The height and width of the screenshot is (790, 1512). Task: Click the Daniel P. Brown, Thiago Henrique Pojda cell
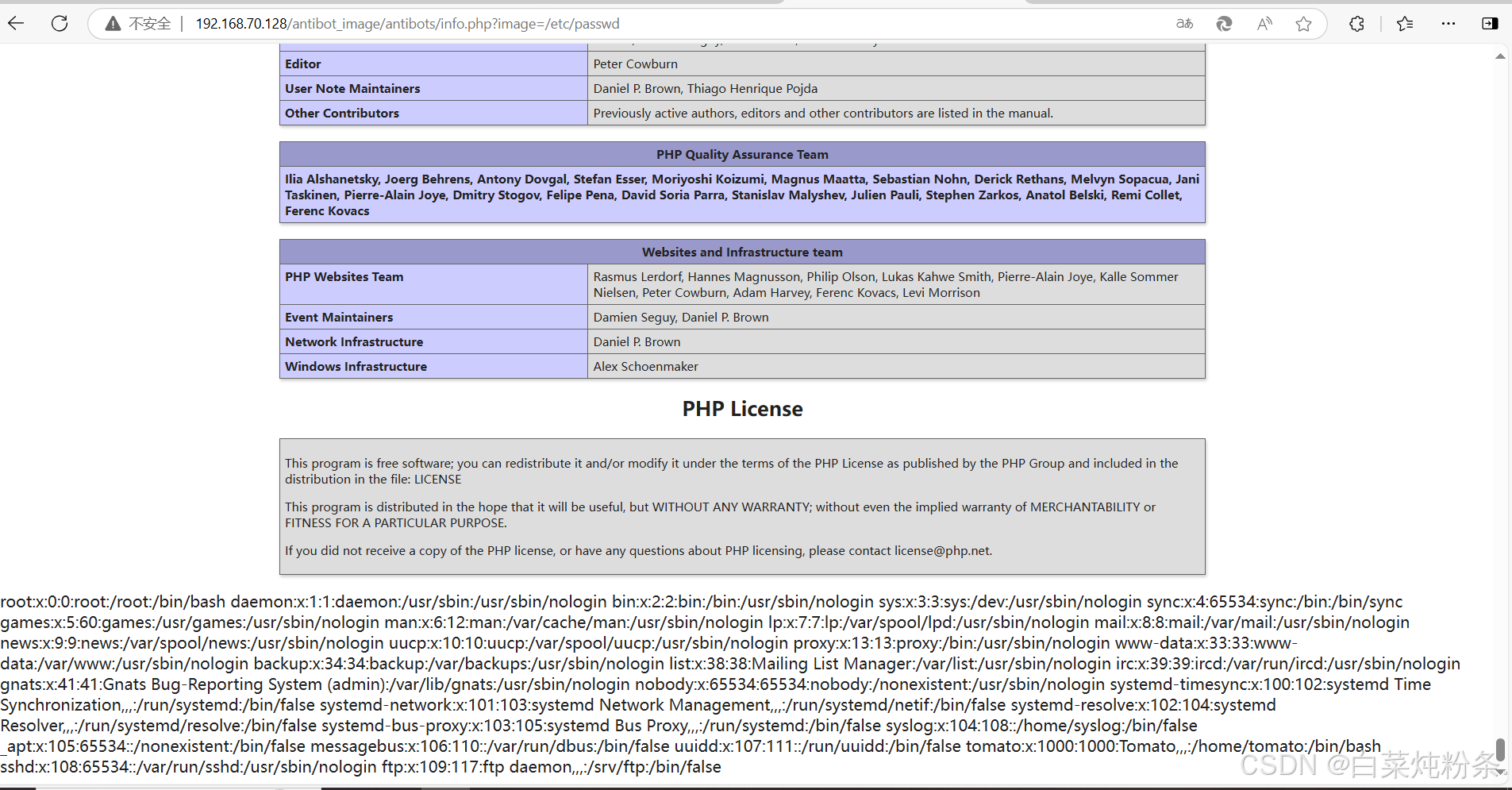[x=896, y=89]
